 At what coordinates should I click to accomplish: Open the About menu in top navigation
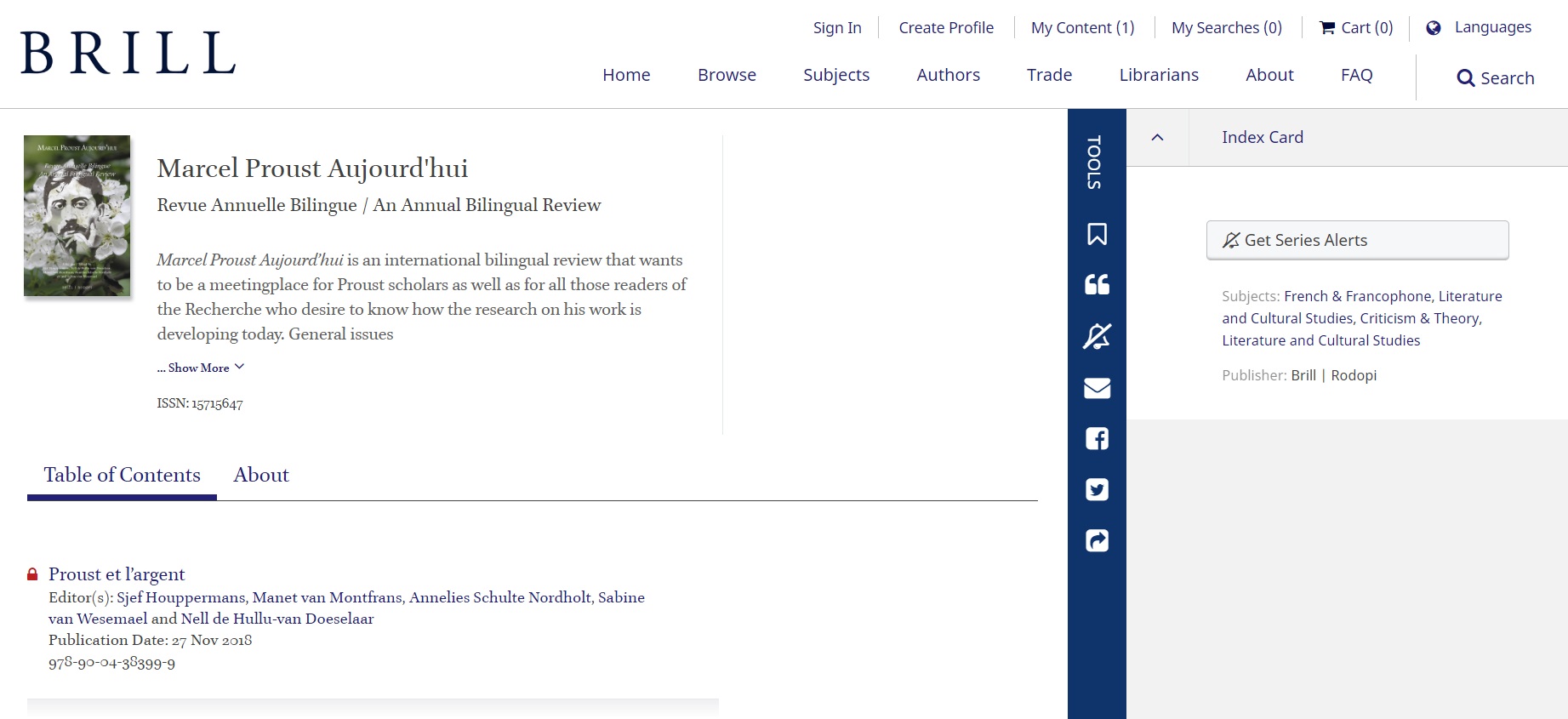point(1269,75)
